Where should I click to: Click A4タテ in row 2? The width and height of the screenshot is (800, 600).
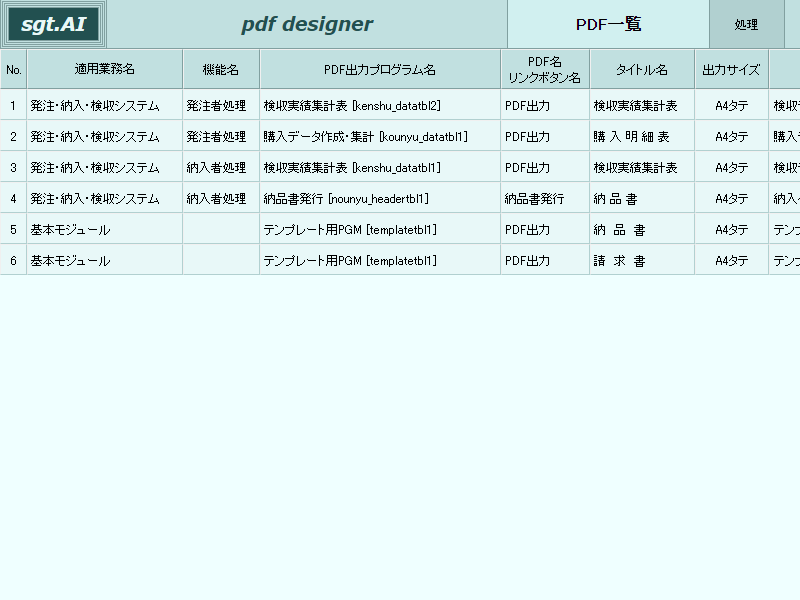[732, 137]
